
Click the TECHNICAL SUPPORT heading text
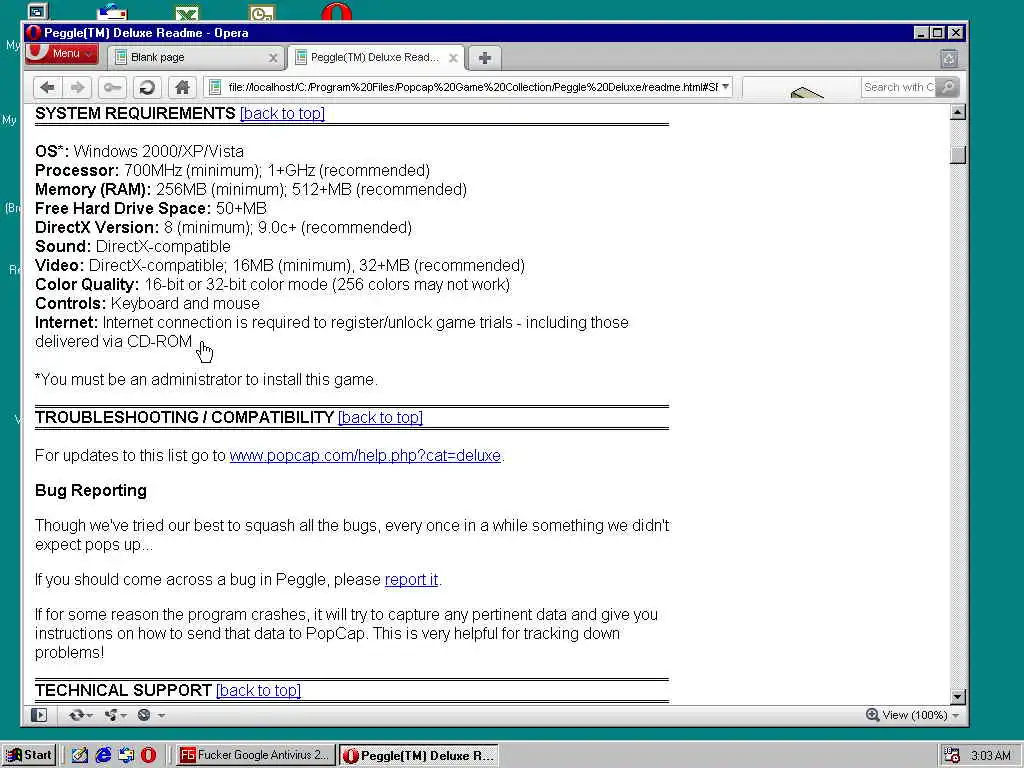tap(123, 690)
